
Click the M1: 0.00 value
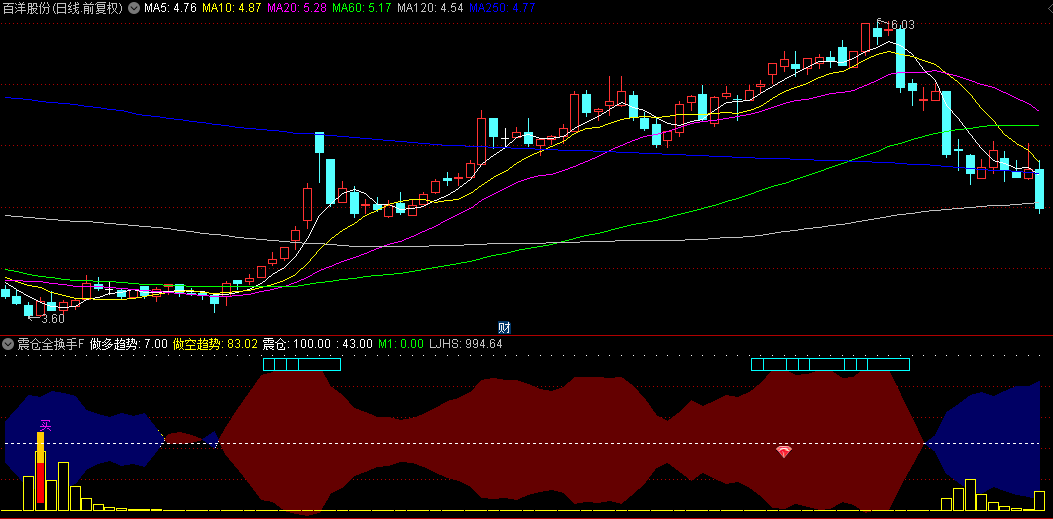pos(401,344)
